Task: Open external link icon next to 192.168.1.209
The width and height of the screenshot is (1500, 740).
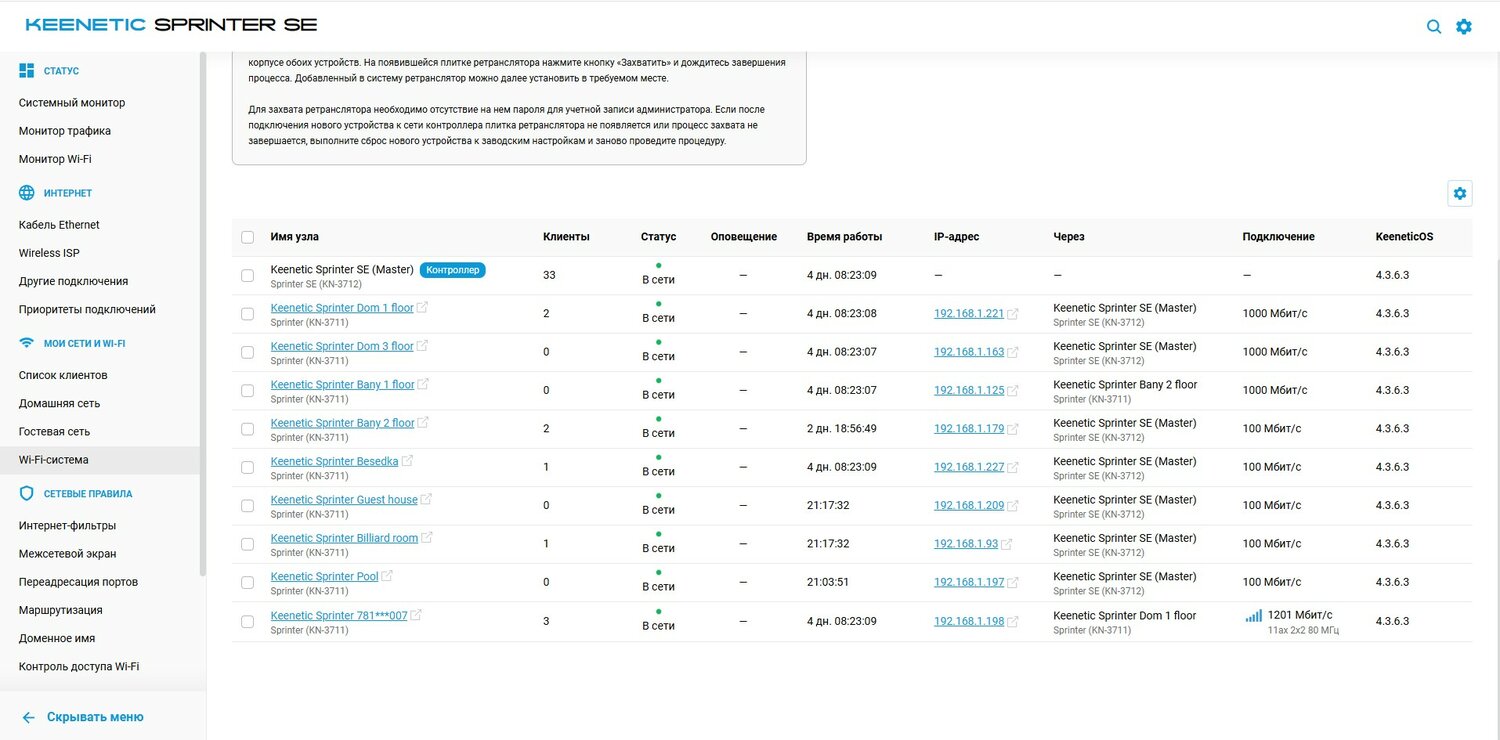Action: tap(1013, 506)
